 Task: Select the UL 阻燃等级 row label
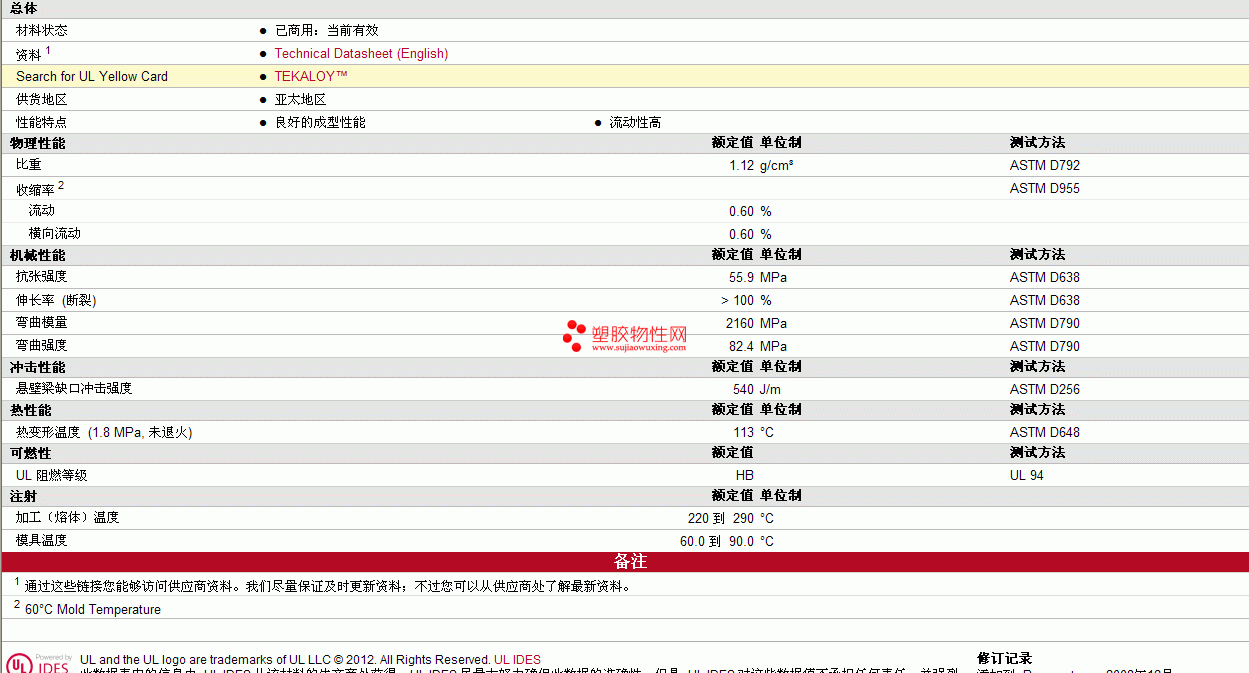(x=52, y=476)
